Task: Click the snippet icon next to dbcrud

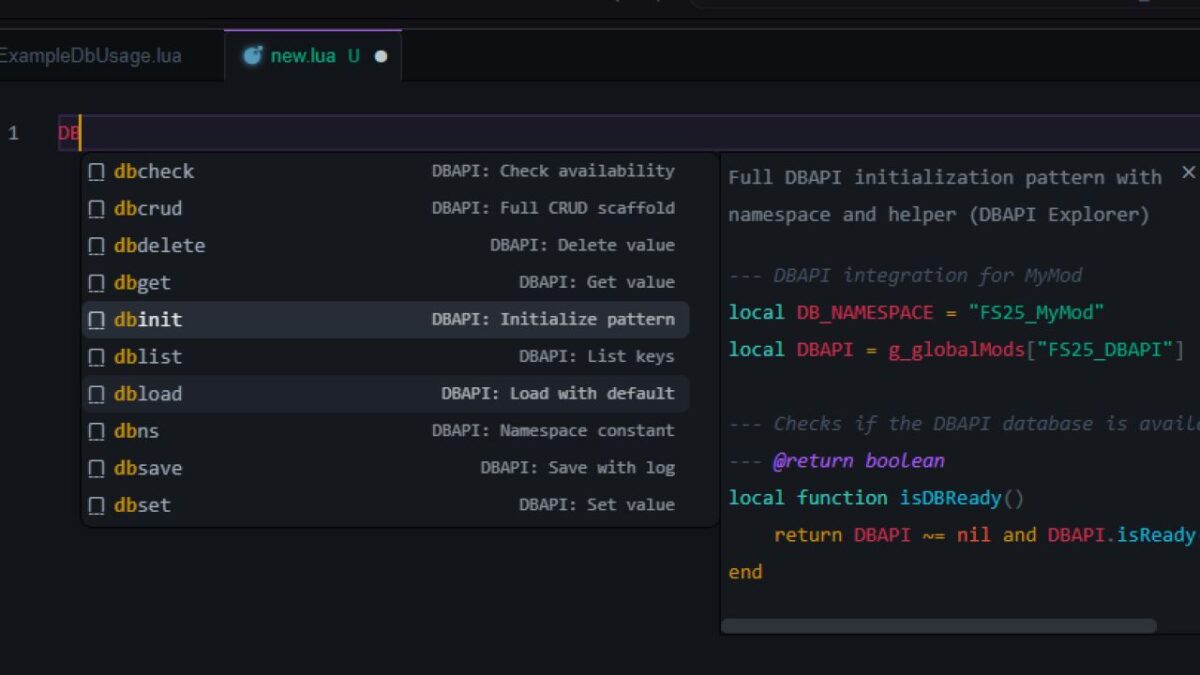Action: 96,208
